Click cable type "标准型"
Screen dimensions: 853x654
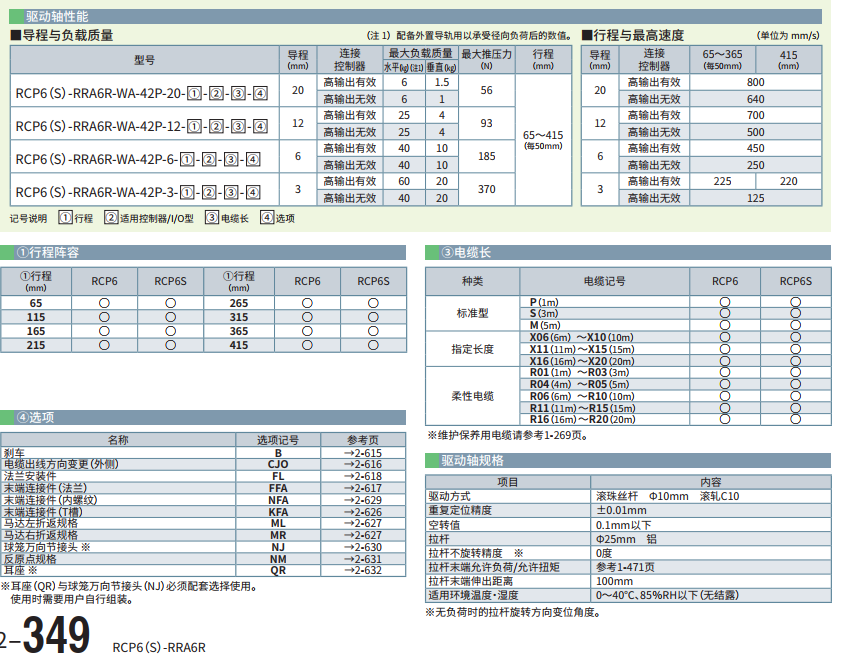[472, 313]
